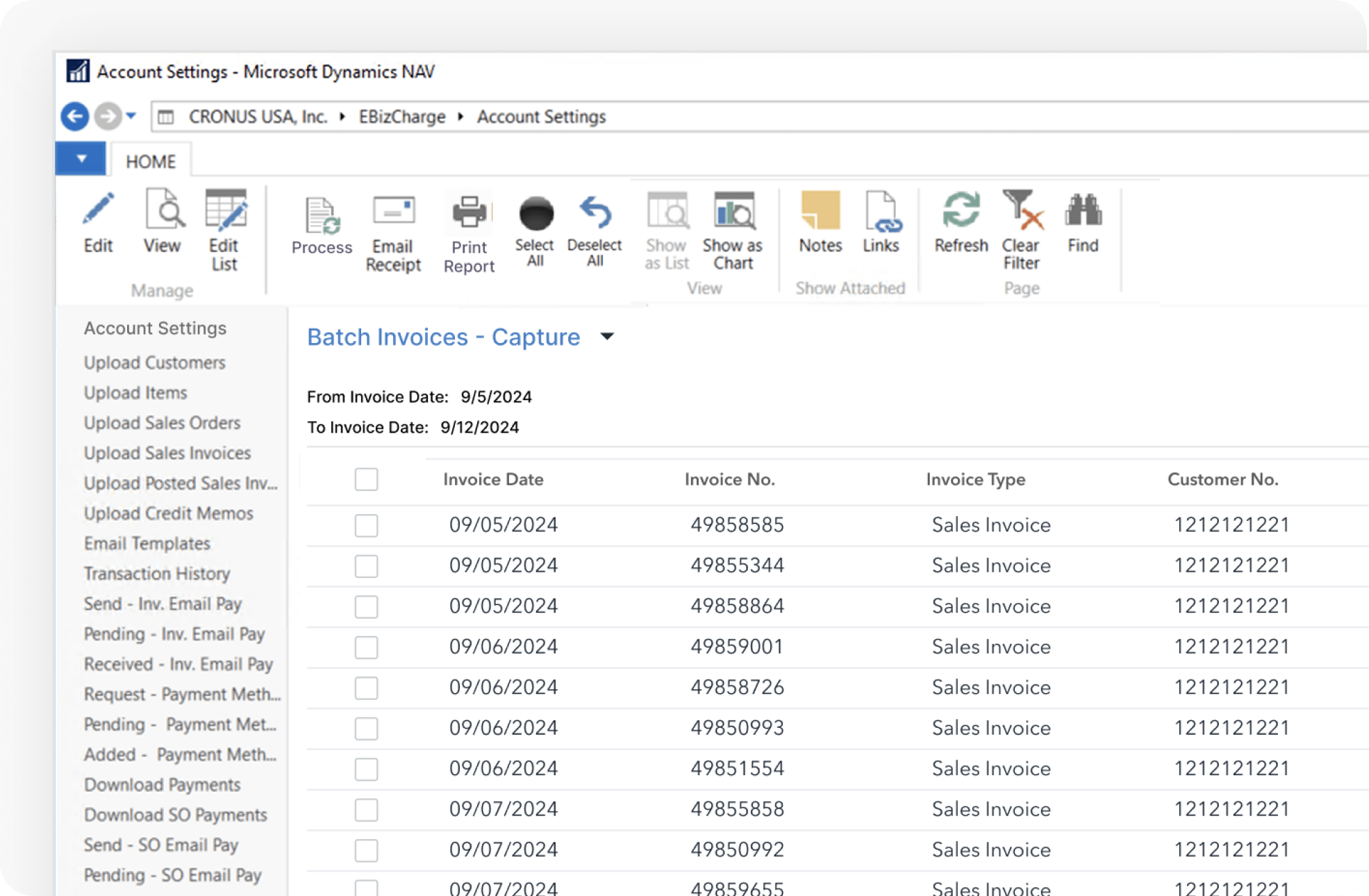
Task: Click the Process icon
Action: (321, 229)
